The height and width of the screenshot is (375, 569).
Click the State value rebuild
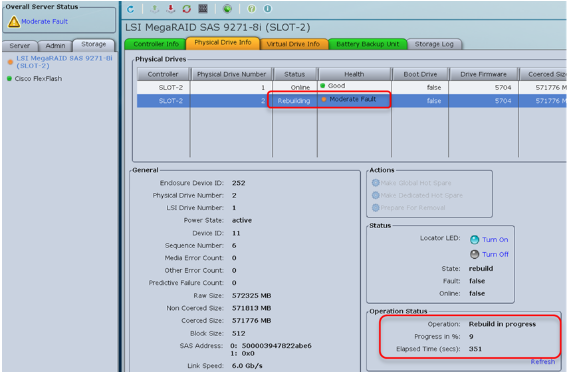[481, 269]
